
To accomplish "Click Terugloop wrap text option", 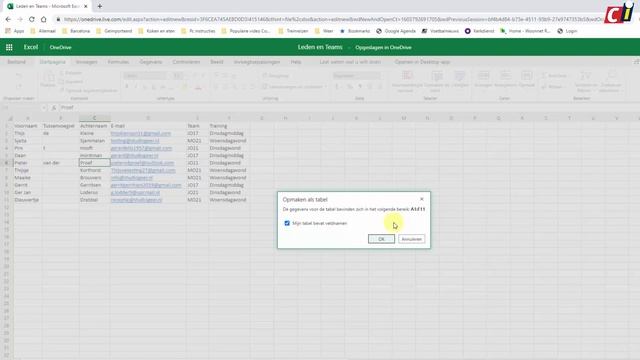I will pyautogui.click(x=276, y=76).
